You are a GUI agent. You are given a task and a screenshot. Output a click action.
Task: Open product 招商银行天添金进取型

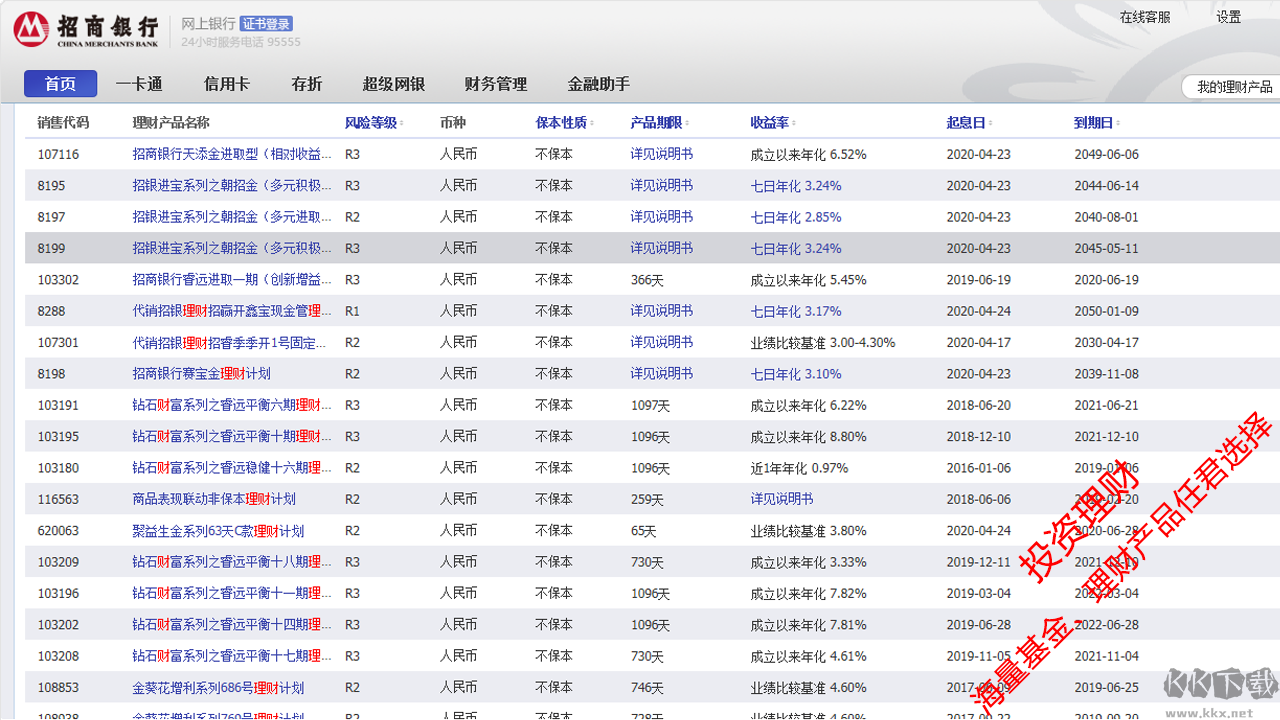pyautogui.click(x=232, y=154)
